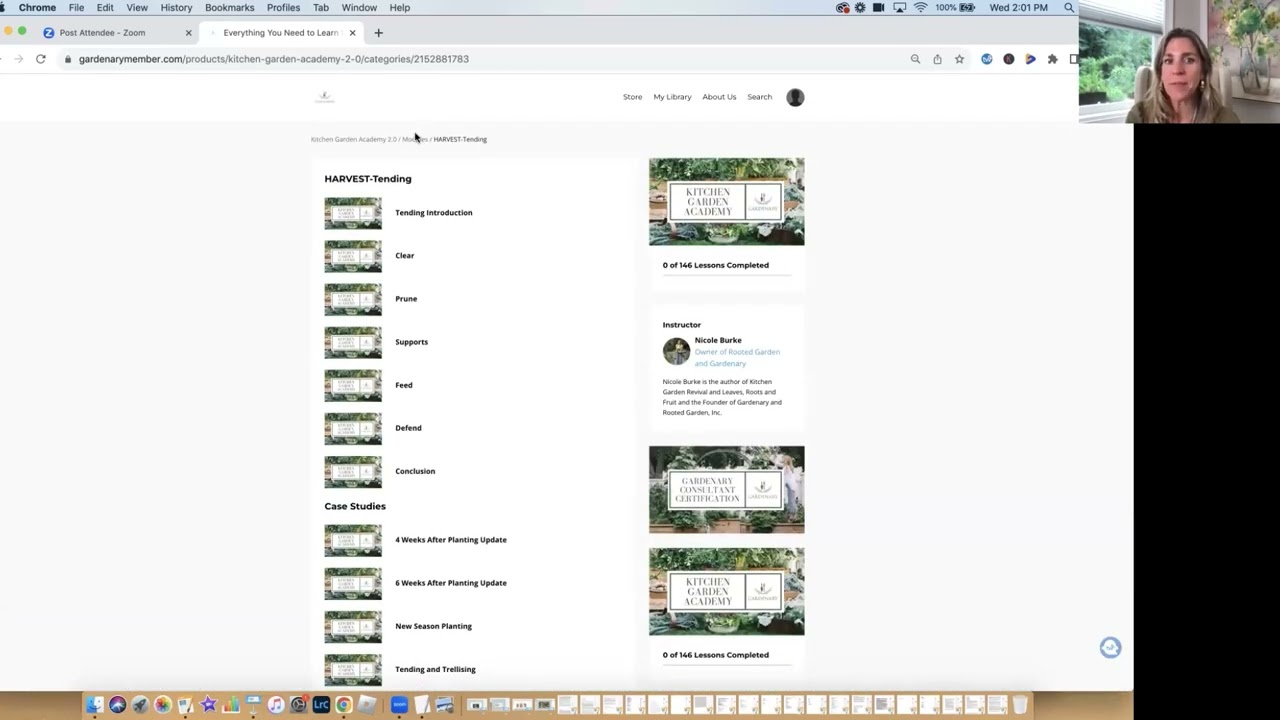Open New Season Planting case study

click(433, 626)
